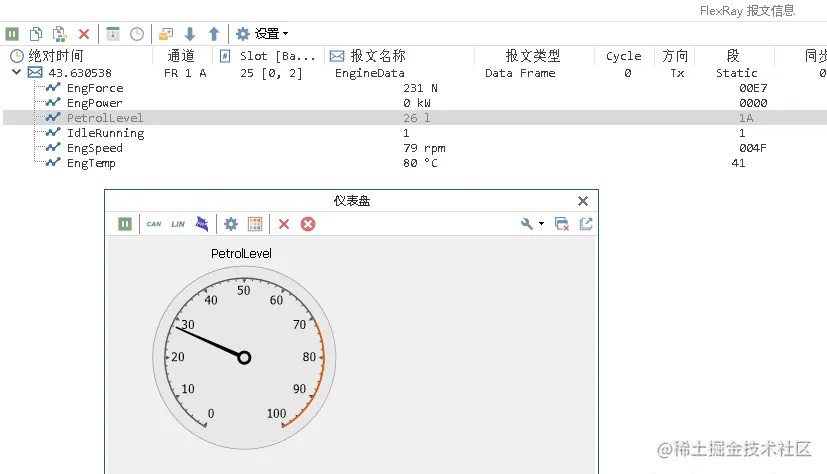Click the 004F raw value cell

pos(753,148)
